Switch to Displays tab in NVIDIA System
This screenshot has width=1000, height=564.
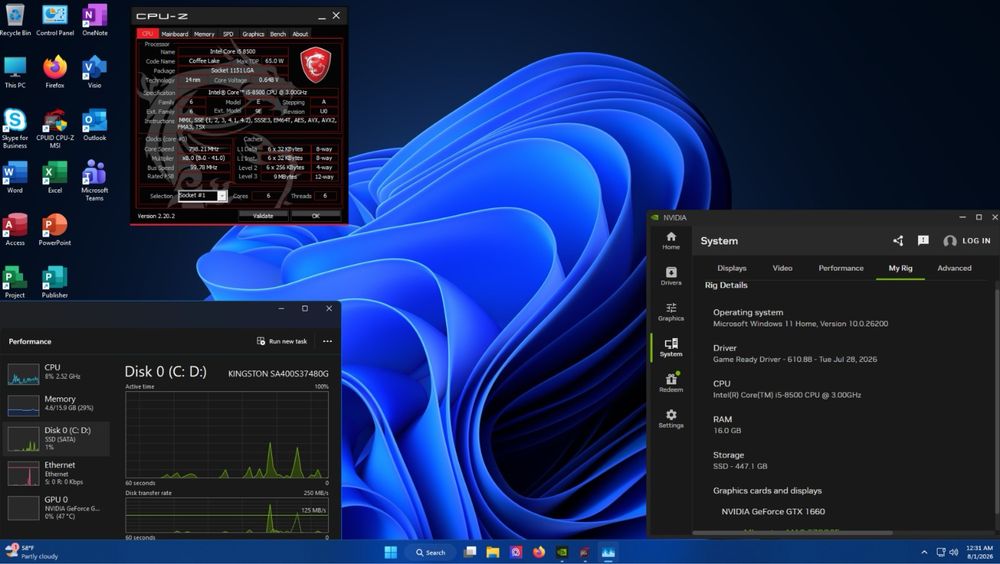coord(732,268)
